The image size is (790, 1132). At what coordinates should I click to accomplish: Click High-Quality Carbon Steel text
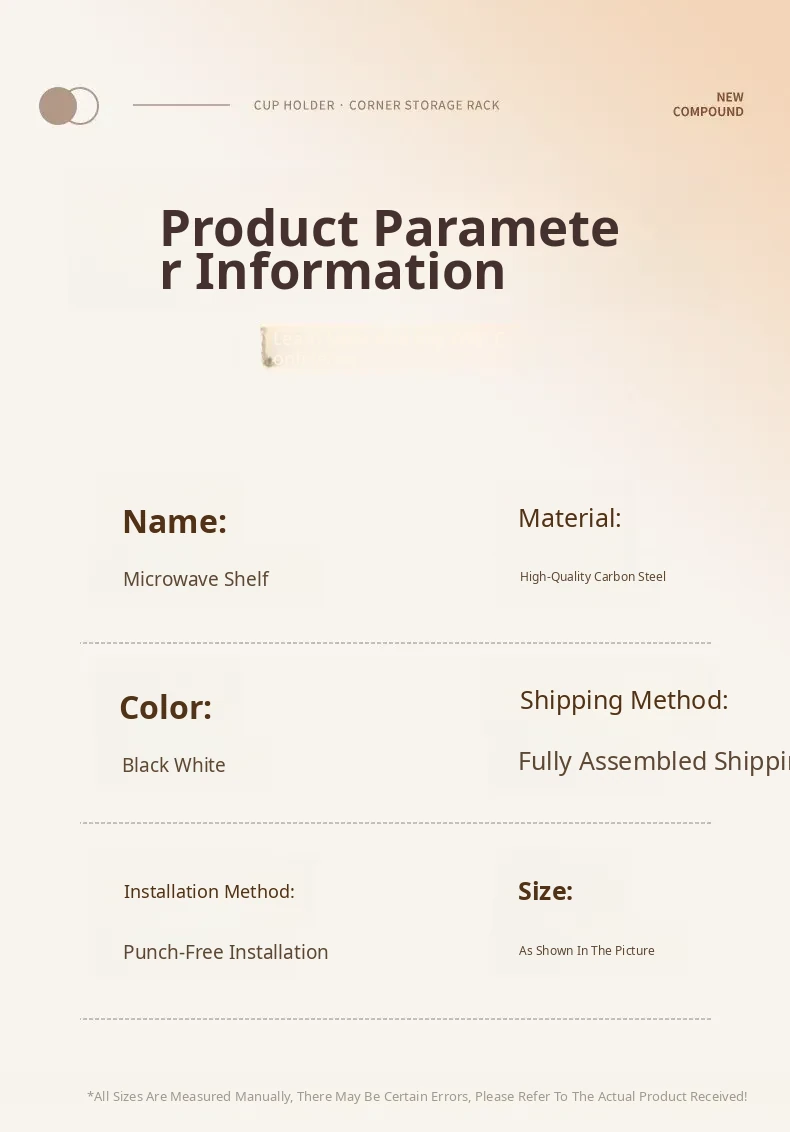(592, 577)
